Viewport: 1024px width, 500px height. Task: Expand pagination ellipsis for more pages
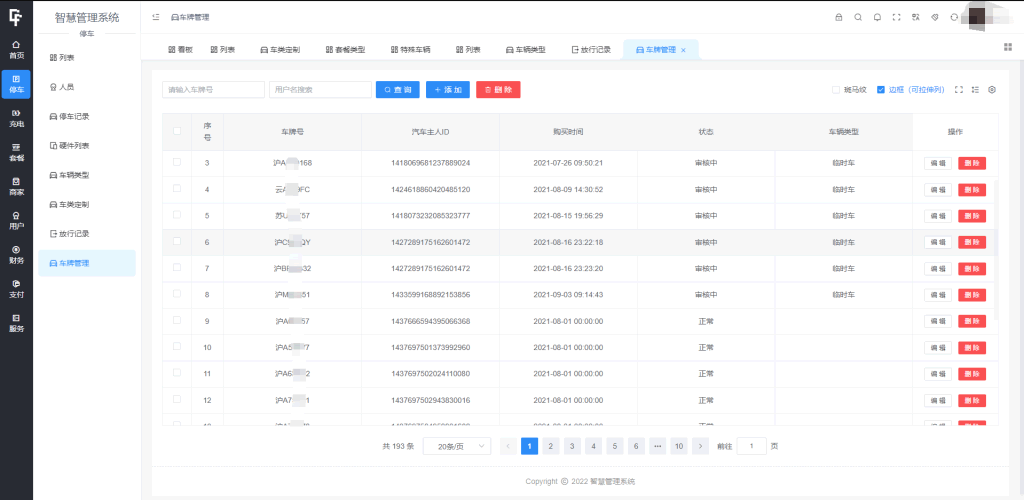click(x=657, y=446)
